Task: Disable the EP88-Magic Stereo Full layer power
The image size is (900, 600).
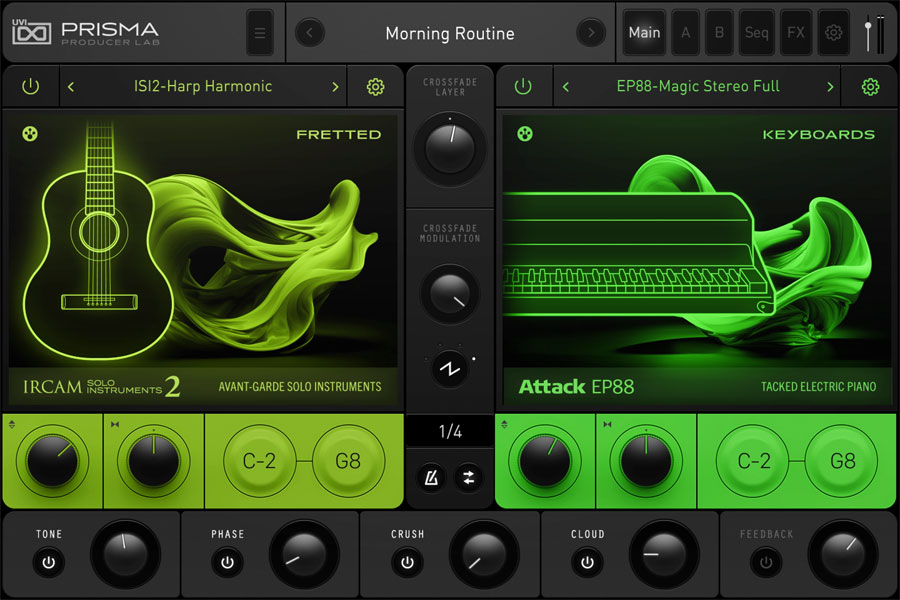Action: (x=523, y=87)
